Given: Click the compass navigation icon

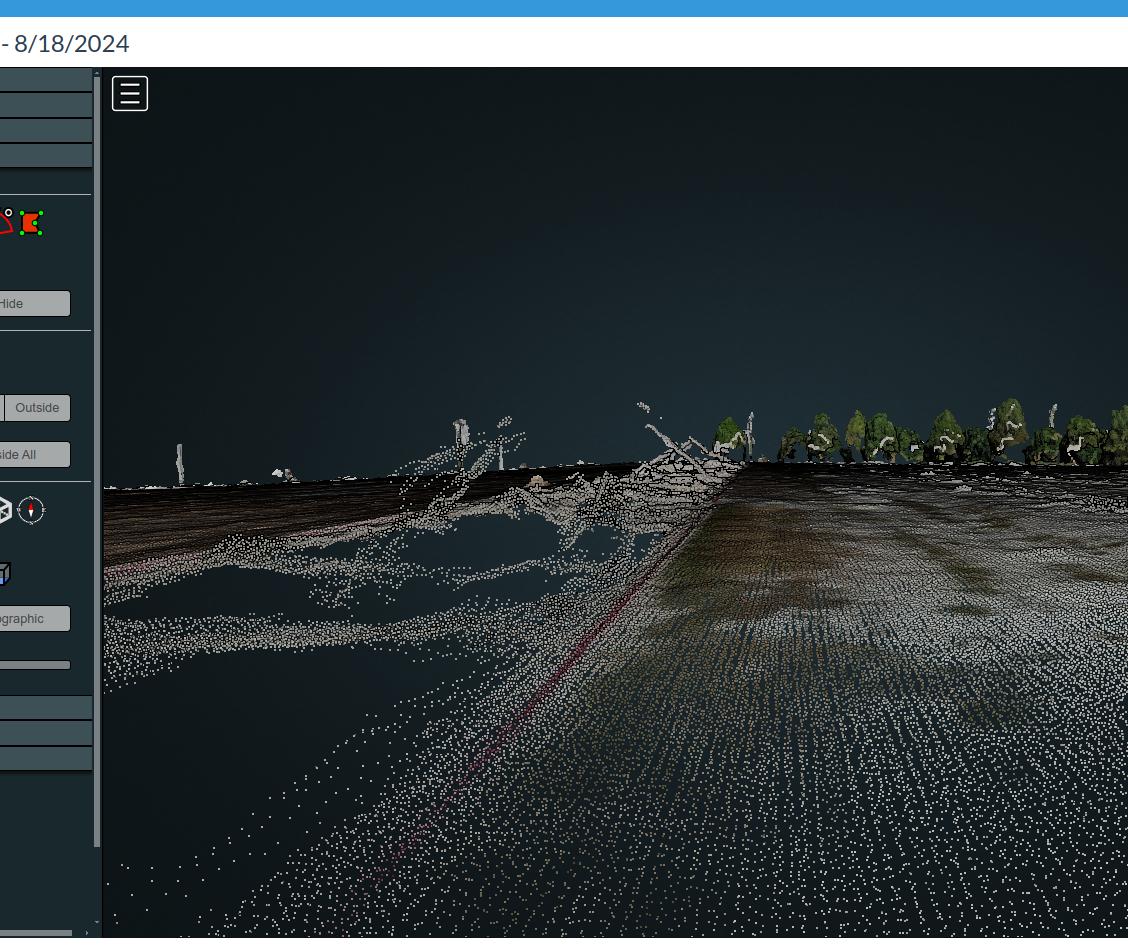Looking at the screenshot, I should [x=31, y=511].
